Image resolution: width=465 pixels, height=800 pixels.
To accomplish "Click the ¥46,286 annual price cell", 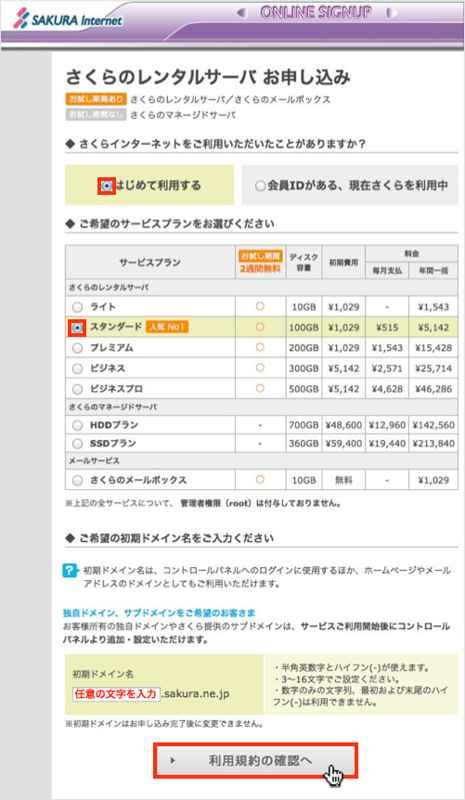I will (x=432, y=389).
